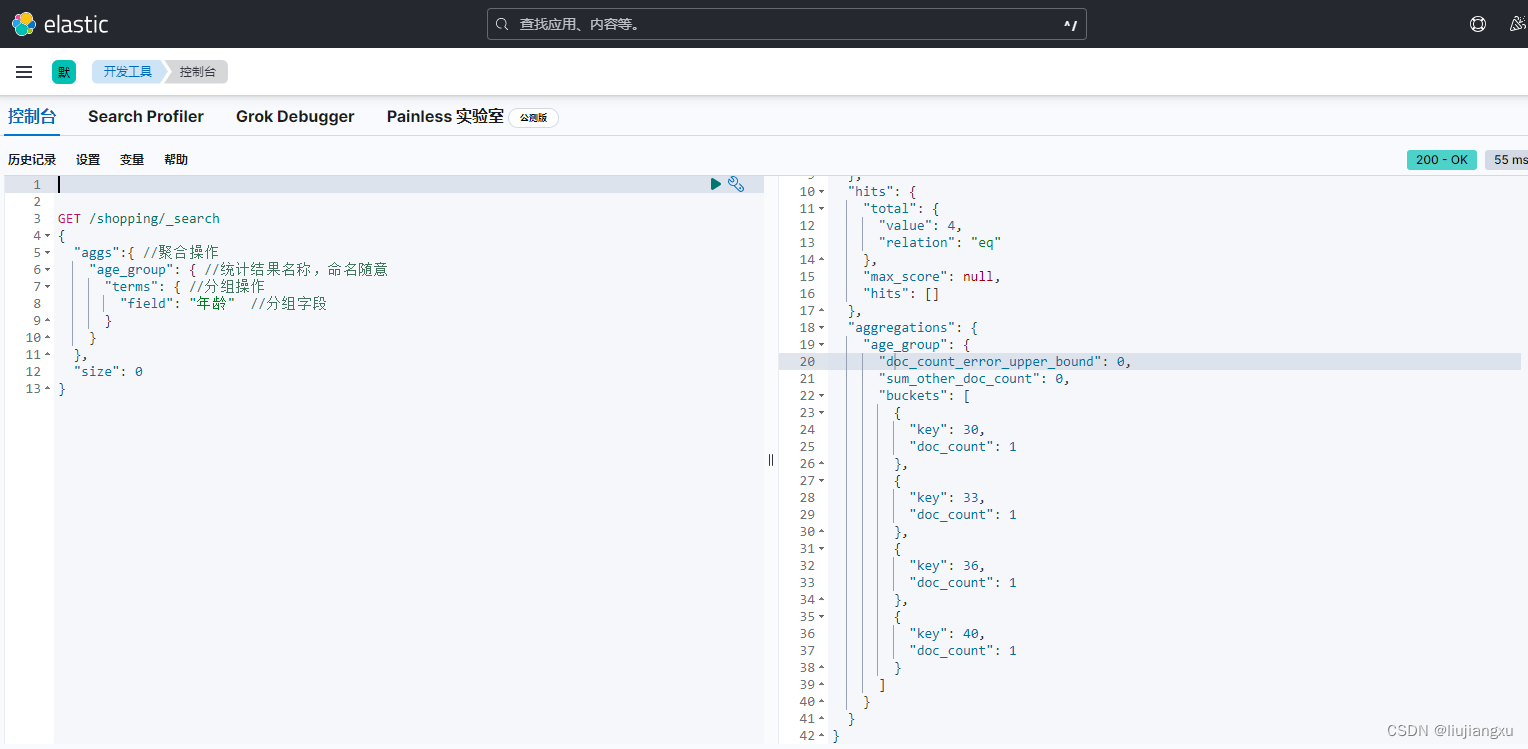
Task: Collapse request line 4 opening brace
Action: [47, 236]
